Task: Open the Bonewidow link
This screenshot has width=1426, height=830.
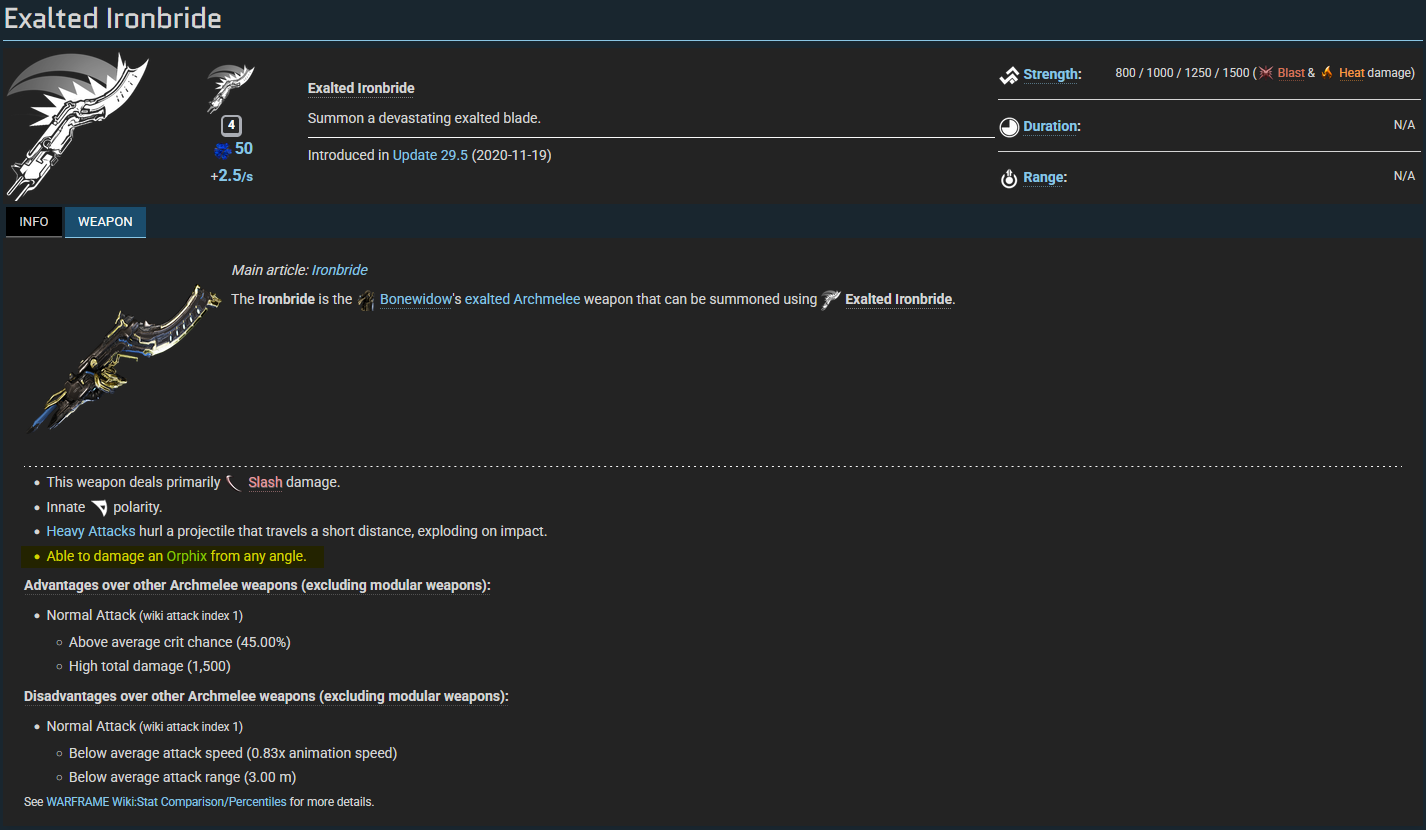Action: tap(416, 299)
